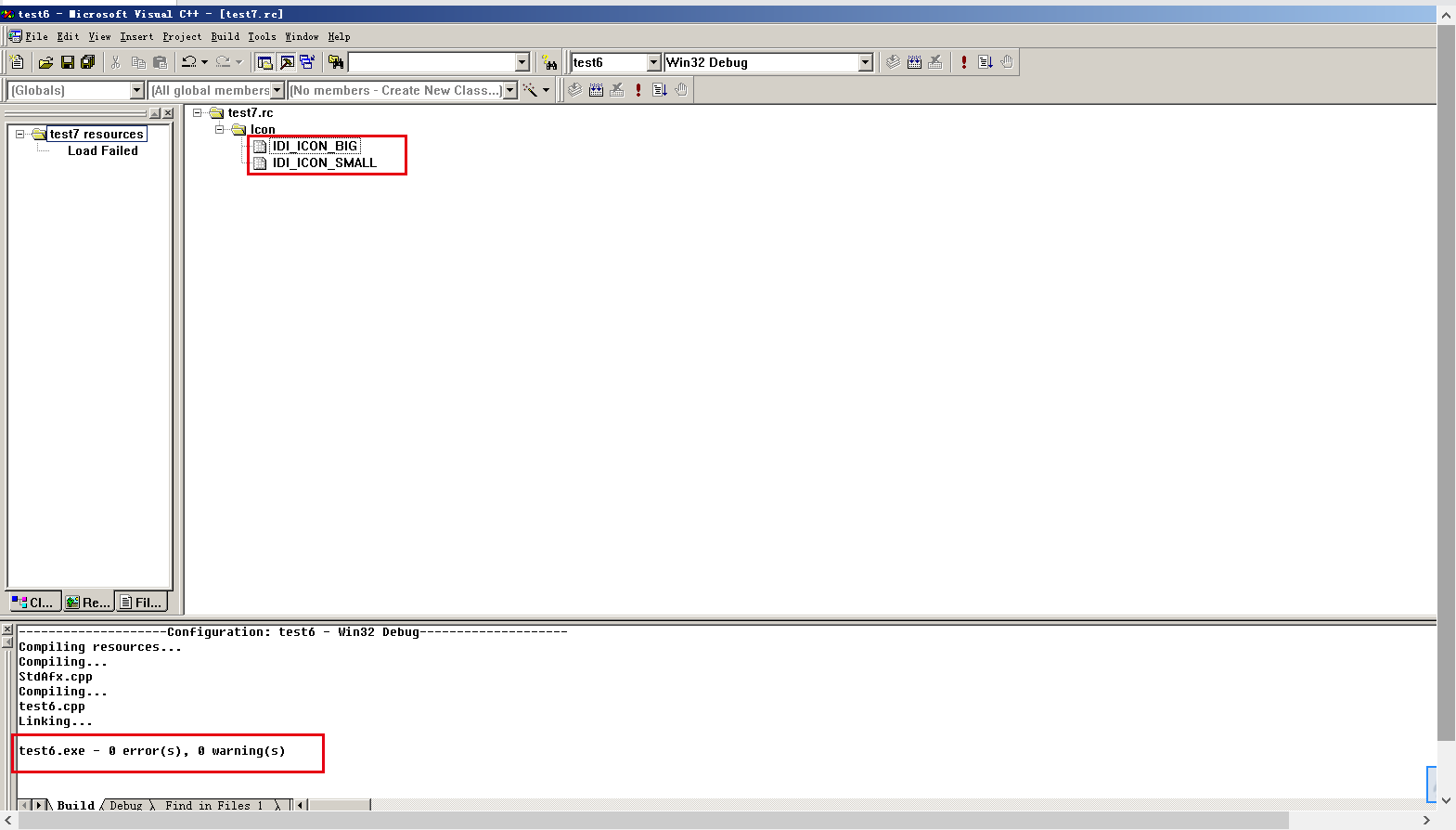Viewport: 1456px width, 830px height.
Task: Open the All global members filter dropdown
Action: (277, 90)
